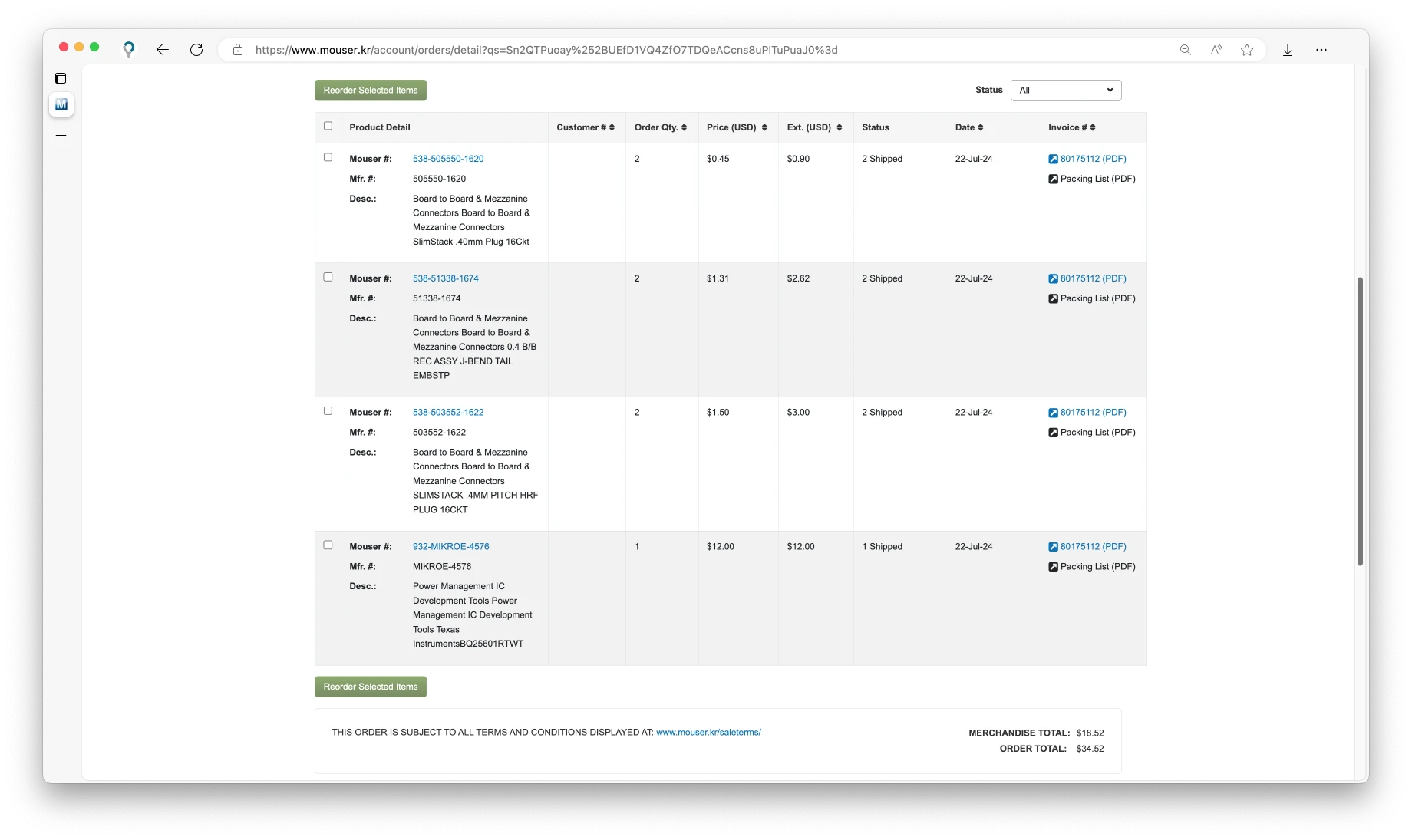Open the read aloud icon
Viewport: 1412px width, 840px height.
click(x=1216, y=50)
